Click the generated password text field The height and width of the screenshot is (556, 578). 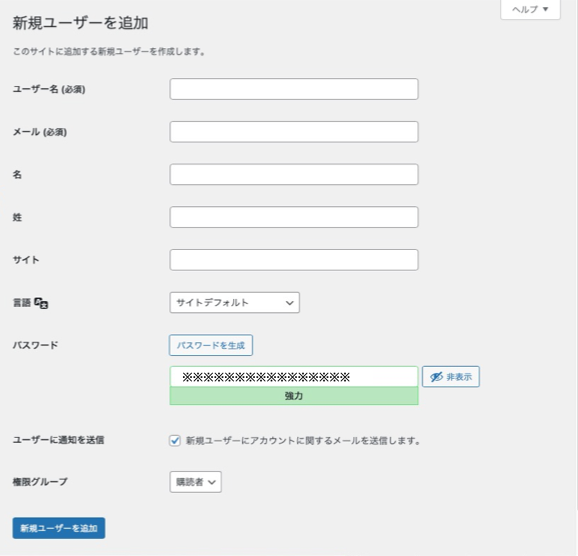[x=294, y=376]
